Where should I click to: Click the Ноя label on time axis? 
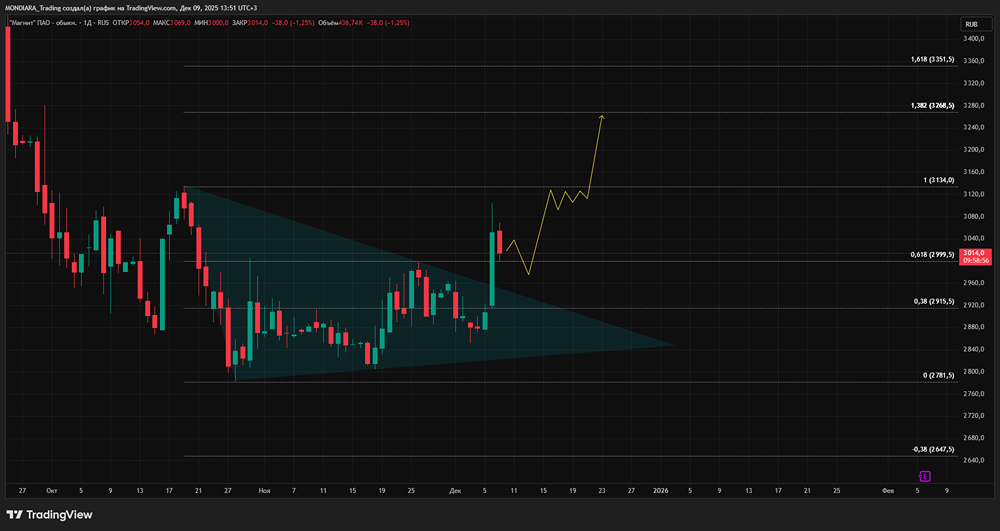point(264,491)
